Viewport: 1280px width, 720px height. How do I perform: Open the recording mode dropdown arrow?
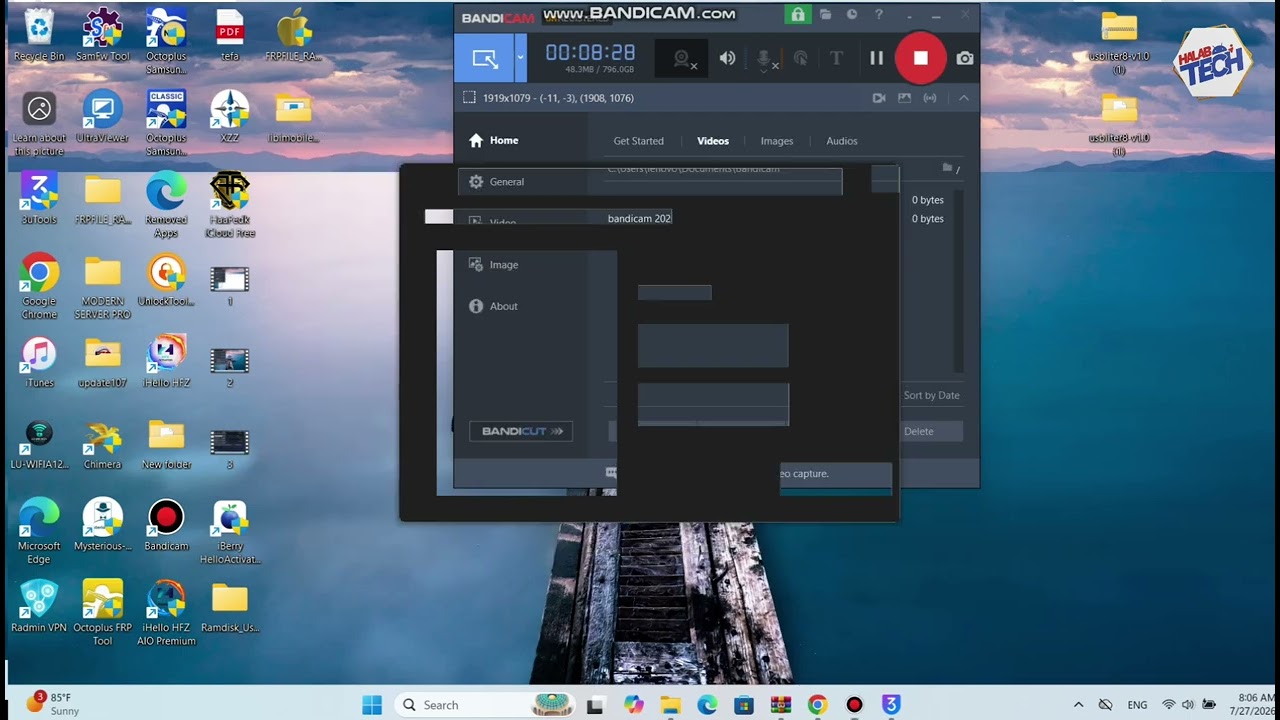pyautogui.click(x=520, y=58)
